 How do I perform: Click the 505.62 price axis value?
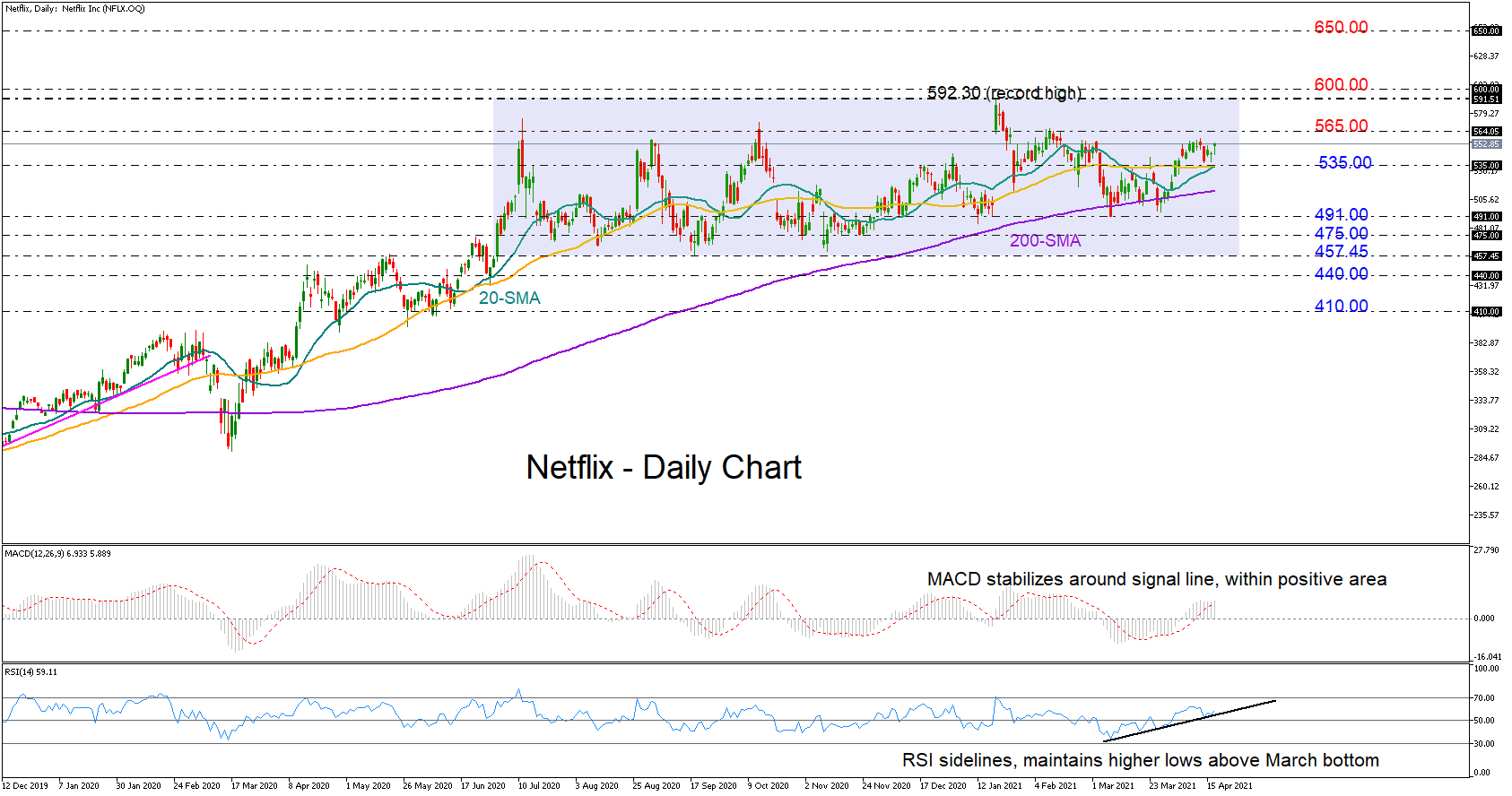1486,200
